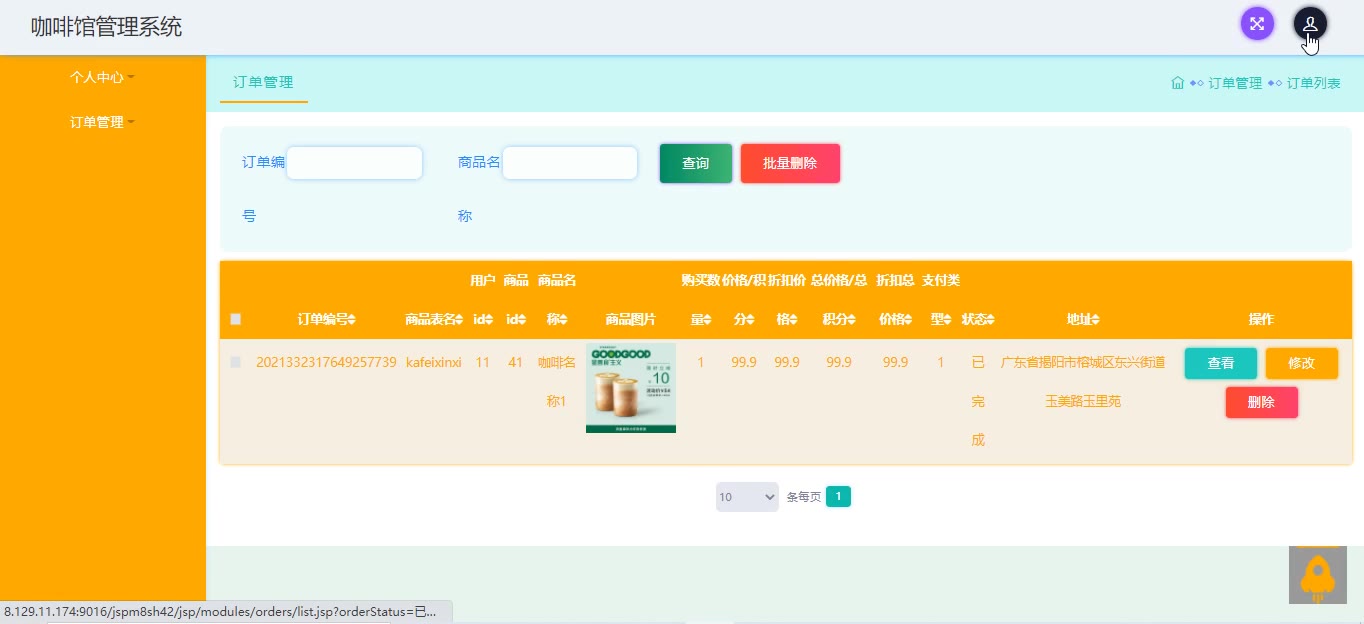This screenshot has height=624, width=1364.
Task: Click the red 批量删除 button
Action: coord(790,163)
